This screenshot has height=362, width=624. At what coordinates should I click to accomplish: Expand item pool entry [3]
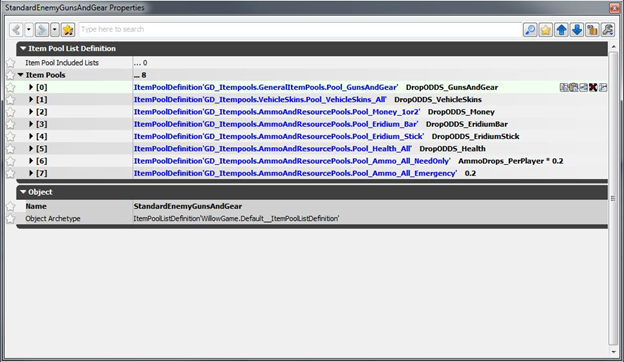click(x=31, y=124)
